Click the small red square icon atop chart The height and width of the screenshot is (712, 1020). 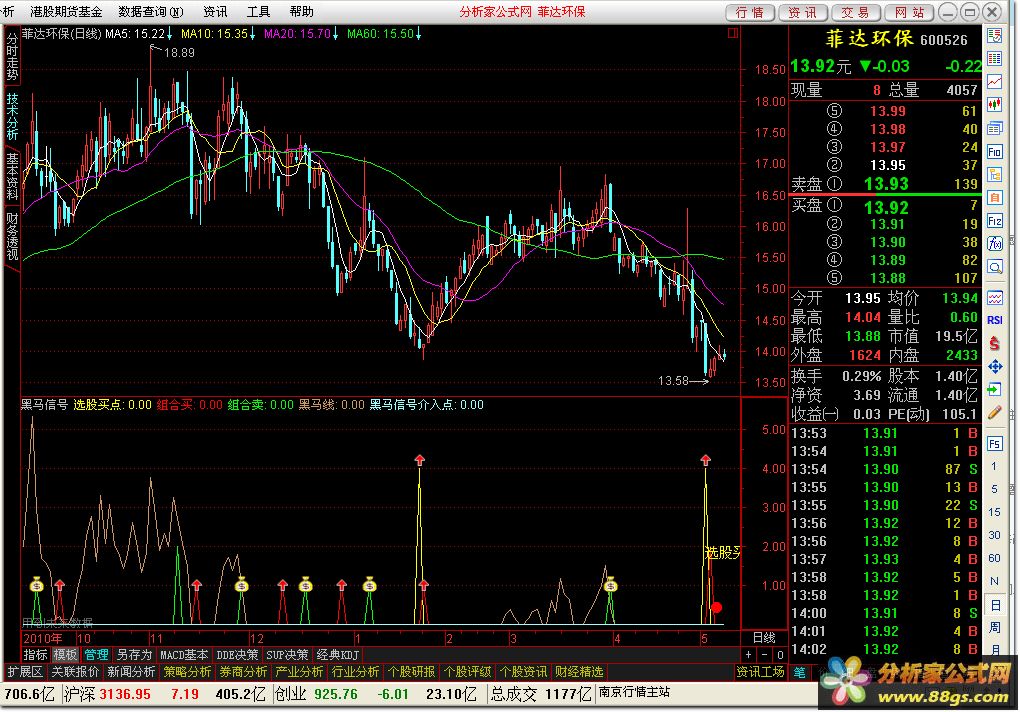tap(732, 33)
